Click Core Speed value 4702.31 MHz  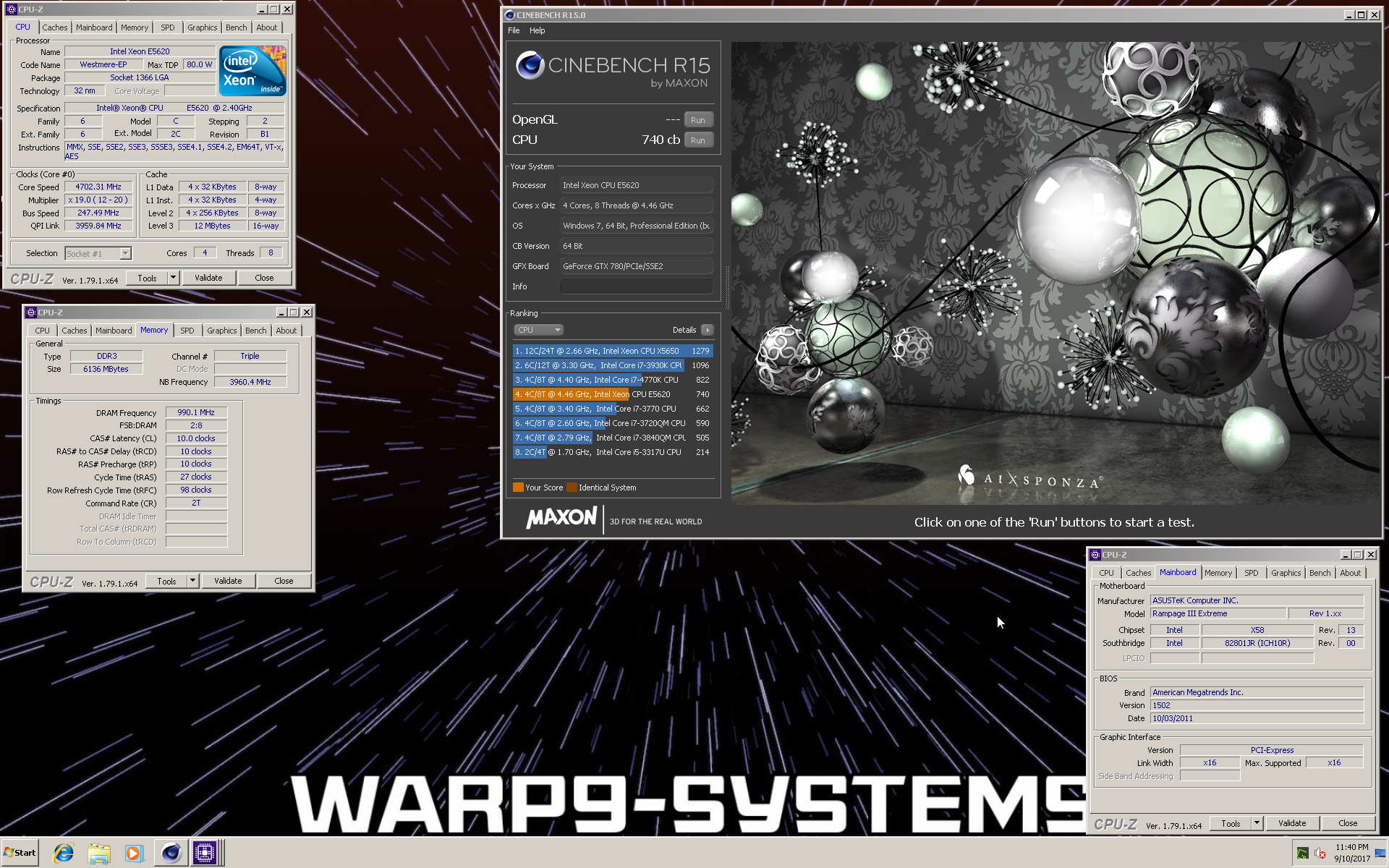[x=98, y=187]
